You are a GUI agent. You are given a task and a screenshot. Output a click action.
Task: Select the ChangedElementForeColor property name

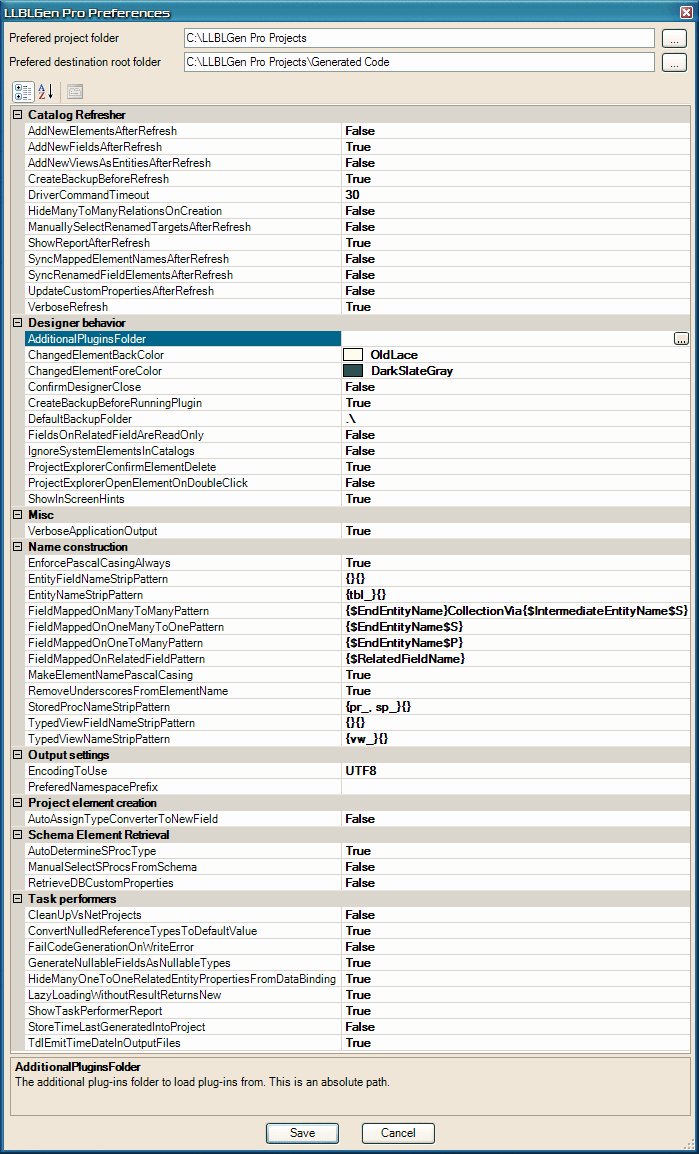tap(95, 371)
